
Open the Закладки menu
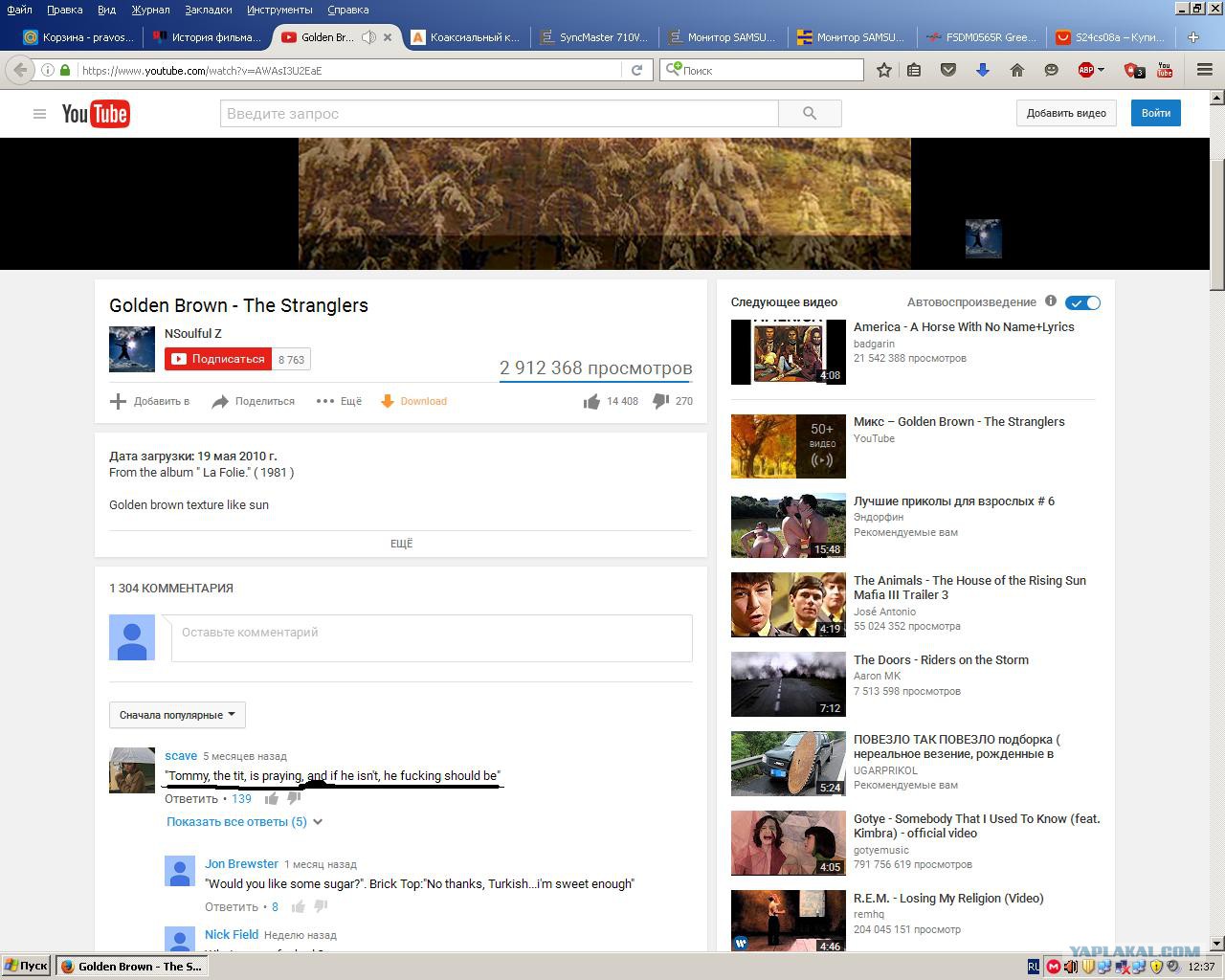[x=208, y=10]
